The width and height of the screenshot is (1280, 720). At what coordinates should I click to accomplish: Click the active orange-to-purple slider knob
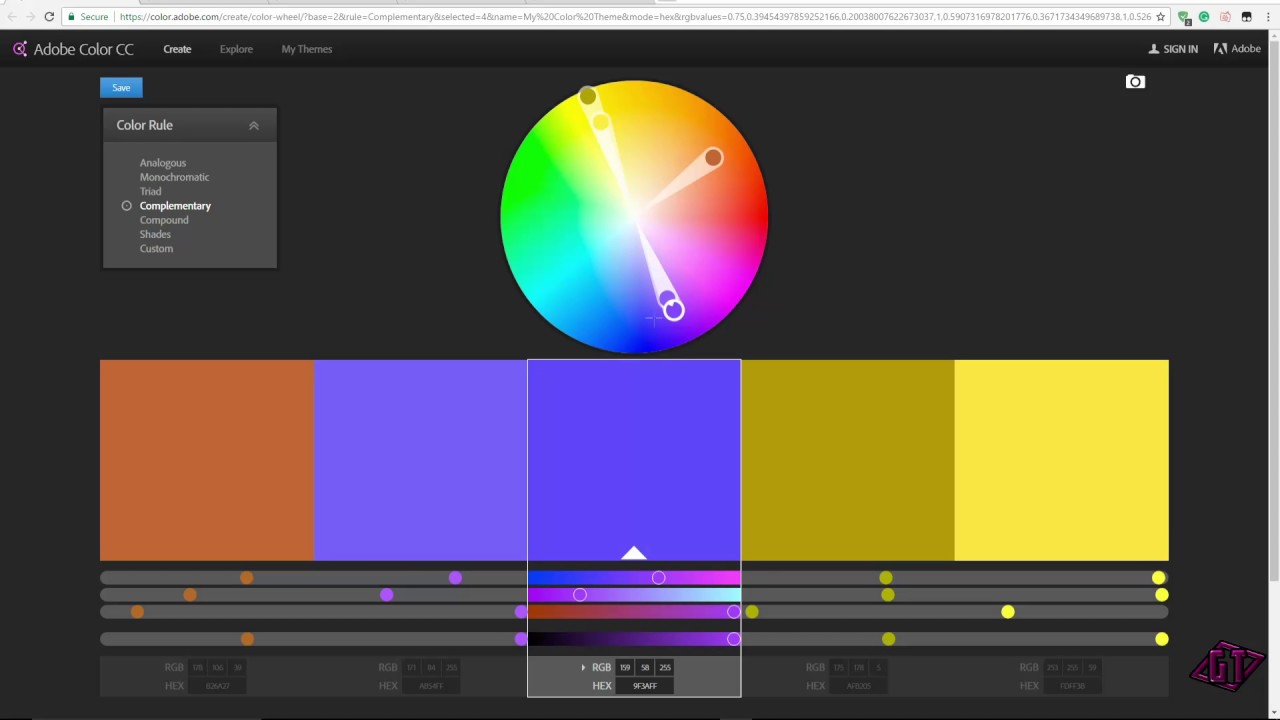(734, 612)
